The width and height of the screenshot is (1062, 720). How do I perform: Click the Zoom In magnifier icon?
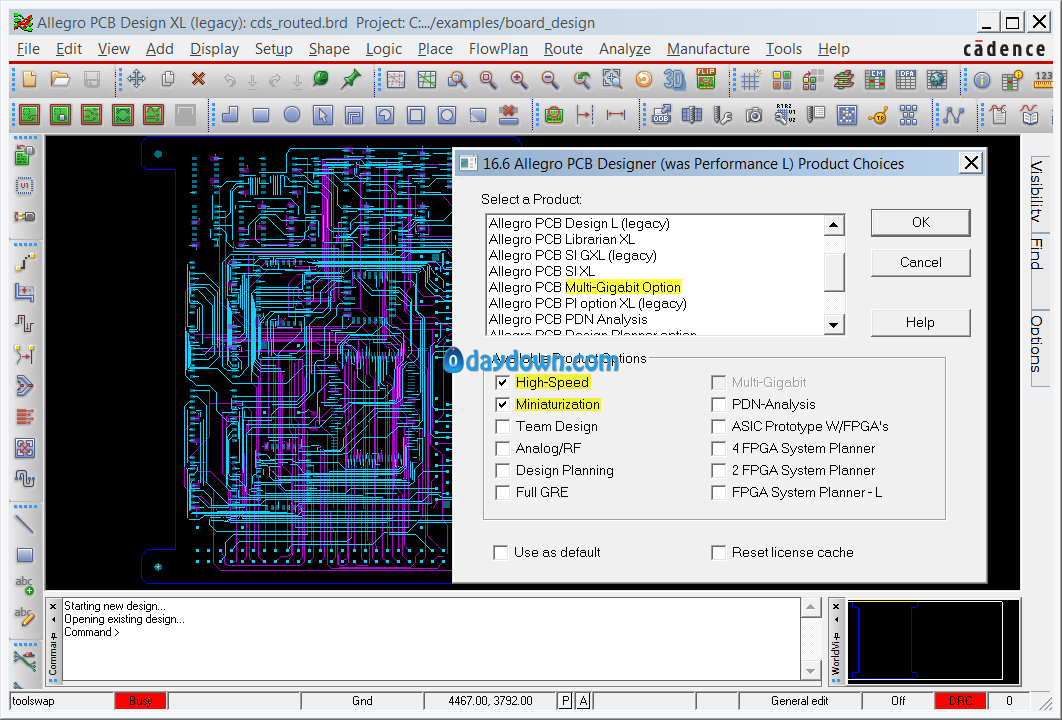pyautogui.click(x=519, y=79)
